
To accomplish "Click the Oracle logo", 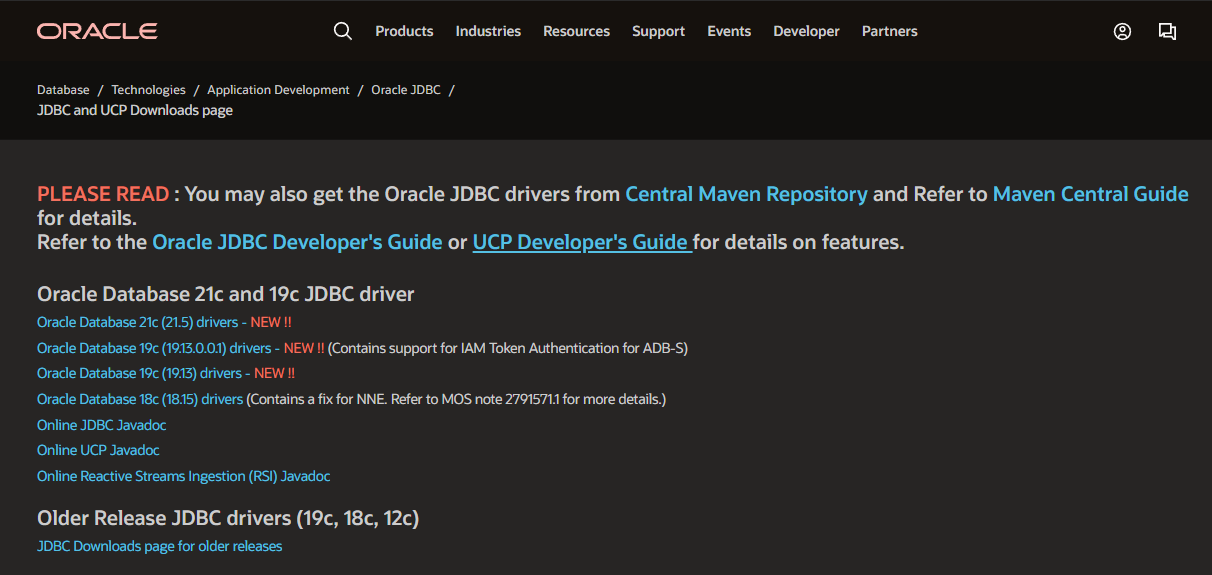I will pos(97,31).
